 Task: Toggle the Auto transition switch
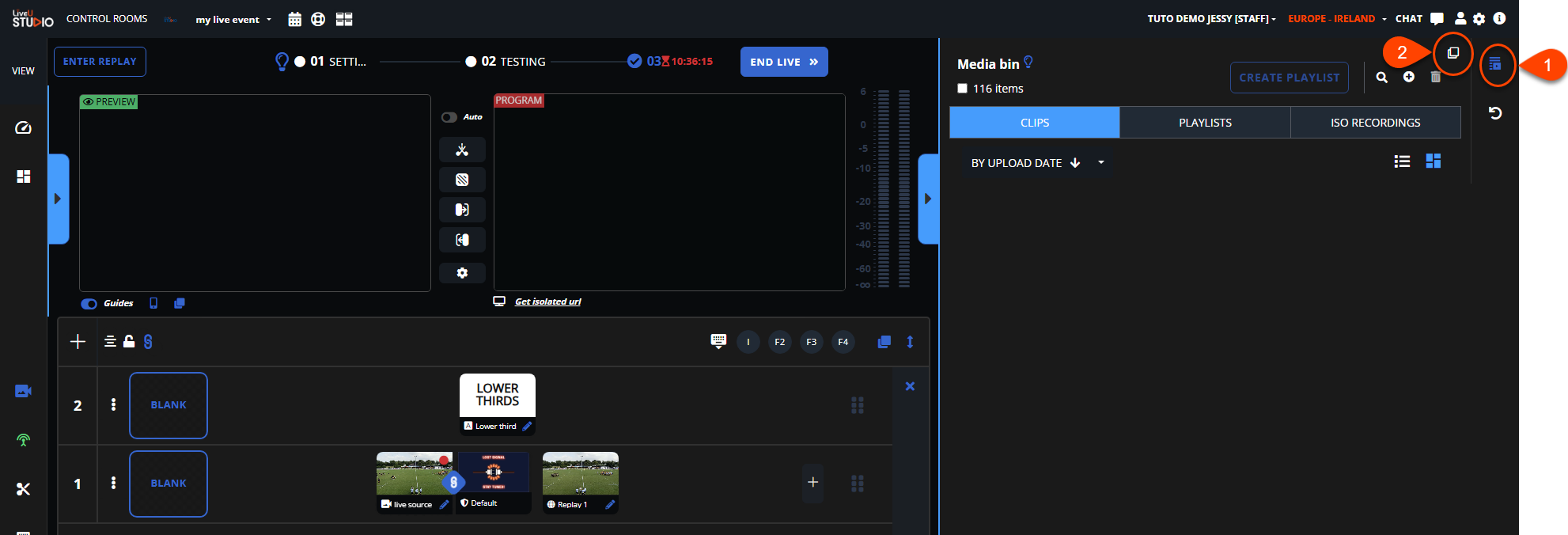pos(449,117)
